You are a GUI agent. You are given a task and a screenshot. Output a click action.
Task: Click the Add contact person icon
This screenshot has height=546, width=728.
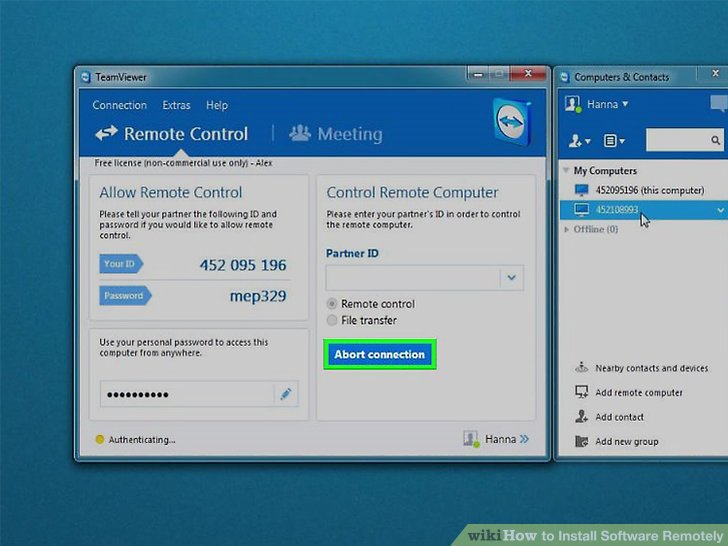pyautogui.click(x=581, y=416)
